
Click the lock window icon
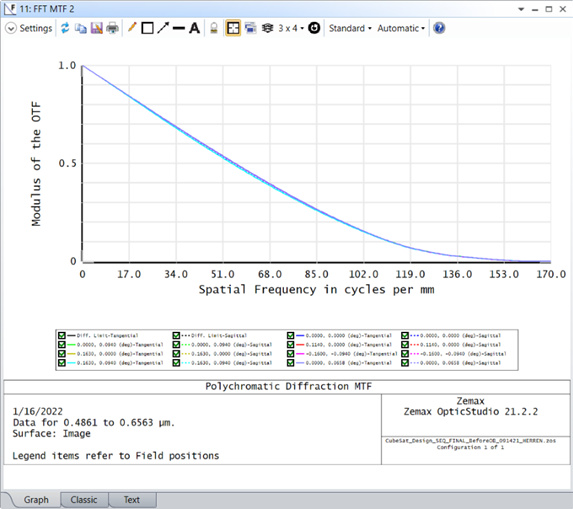[x=214, y=28]
